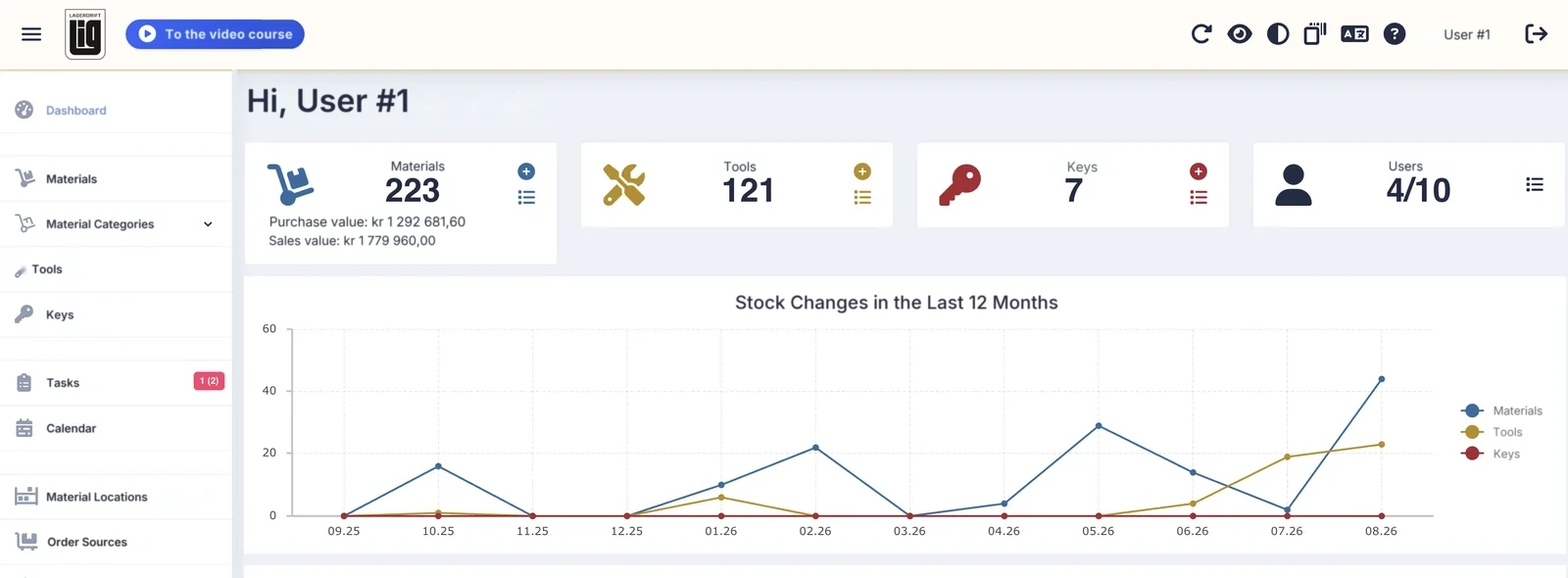This screenshot has width=1568, height=578.
Task: Click Material Categories sidebar item
Action: click(116, 224)
